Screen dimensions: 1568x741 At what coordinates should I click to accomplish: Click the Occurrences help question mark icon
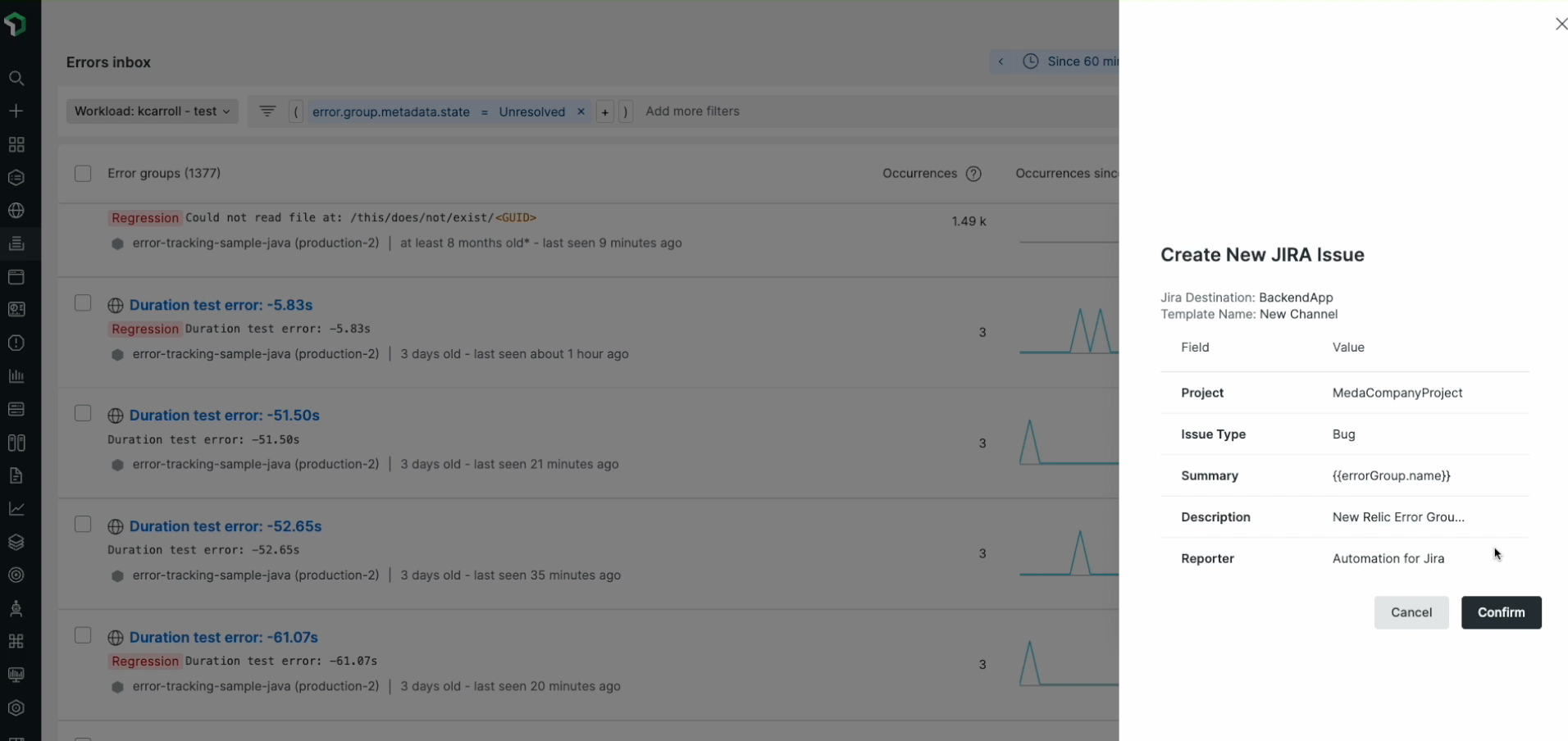[x=973, y=174]
